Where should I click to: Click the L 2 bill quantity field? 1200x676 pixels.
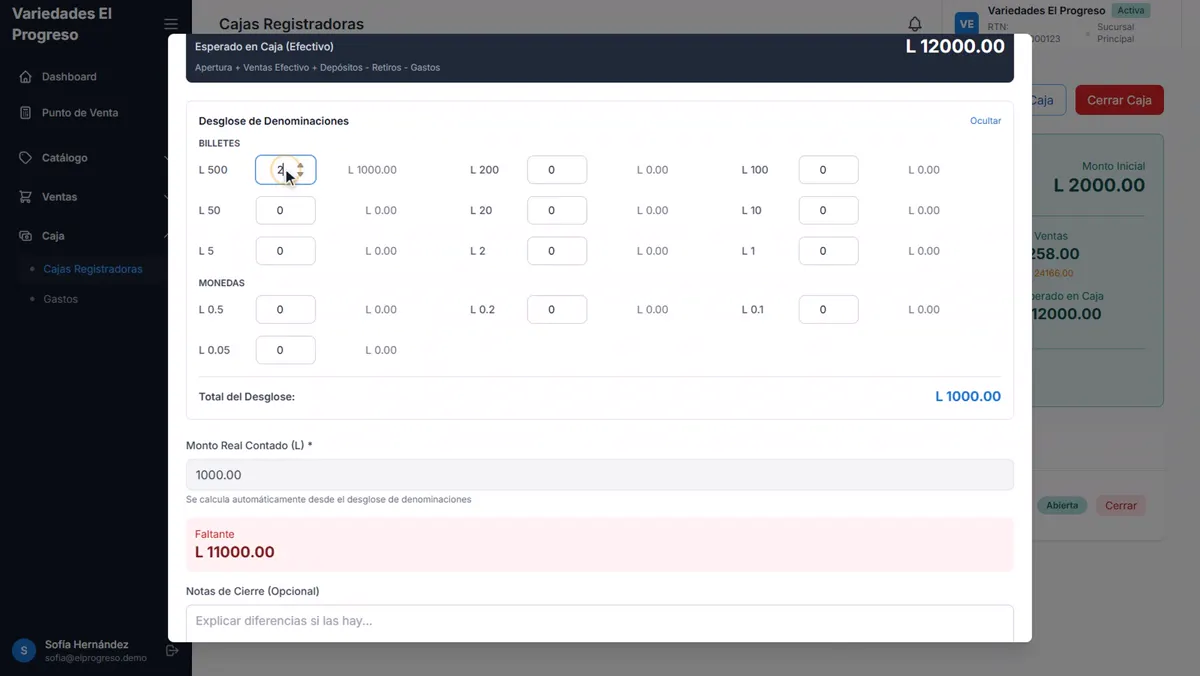(557, 251)
